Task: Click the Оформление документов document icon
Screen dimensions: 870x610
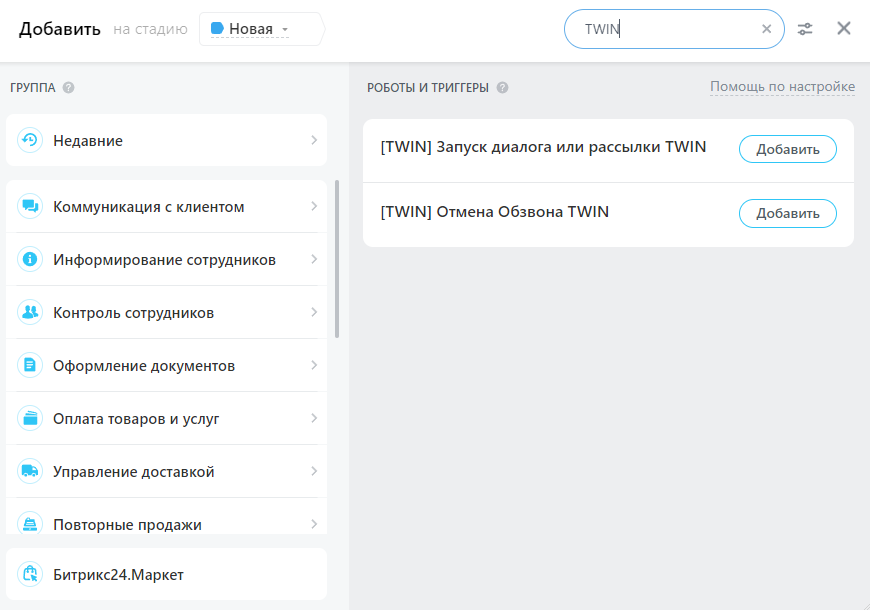Action: coord(30,365)
